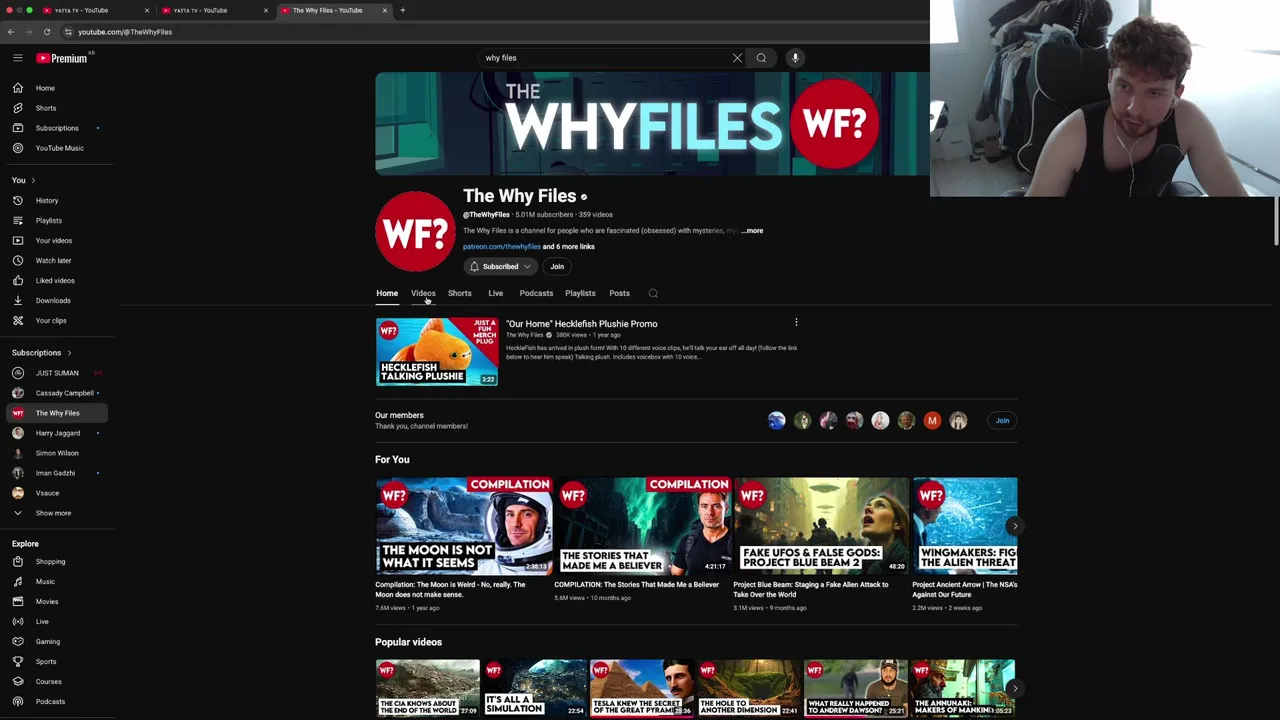
Task: Switch to the channel Shorts tab
Action: (x=459, y=293)
